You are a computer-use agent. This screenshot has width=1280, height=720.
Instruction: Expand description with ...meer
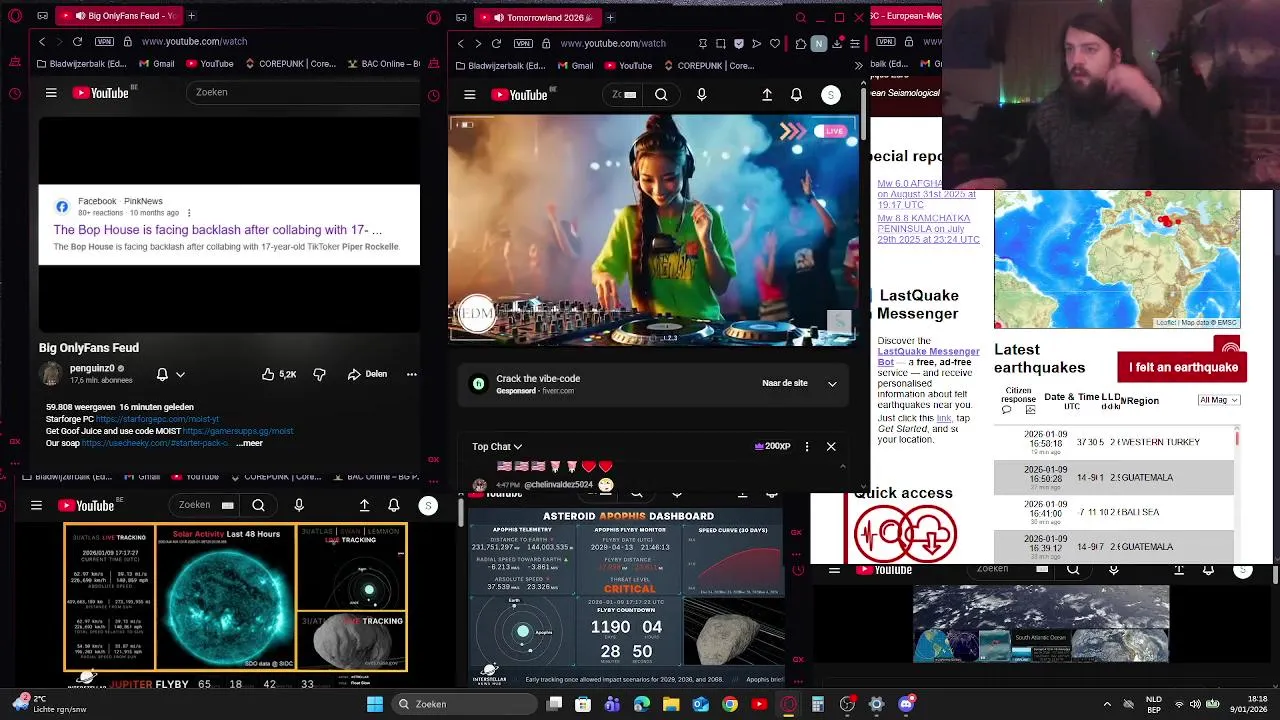[x=249, y=443]
